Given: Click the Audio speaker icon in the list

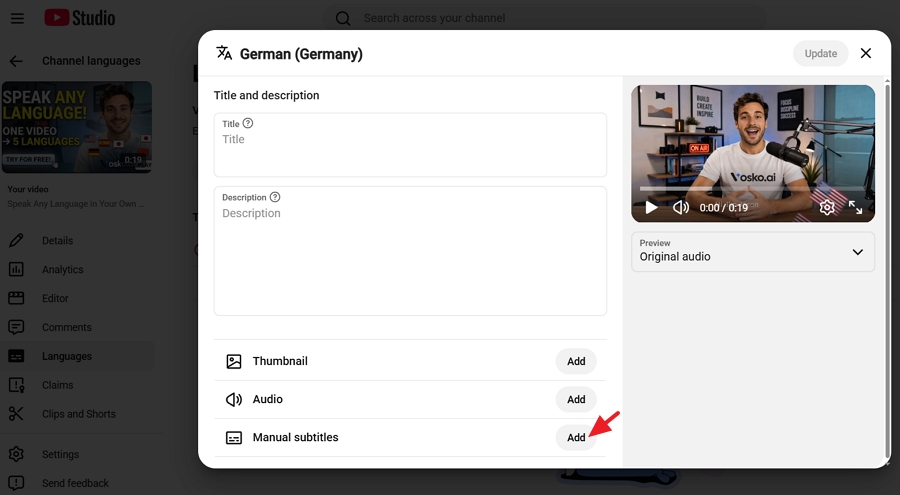Looking at the screenshot, I should [234, 400].
